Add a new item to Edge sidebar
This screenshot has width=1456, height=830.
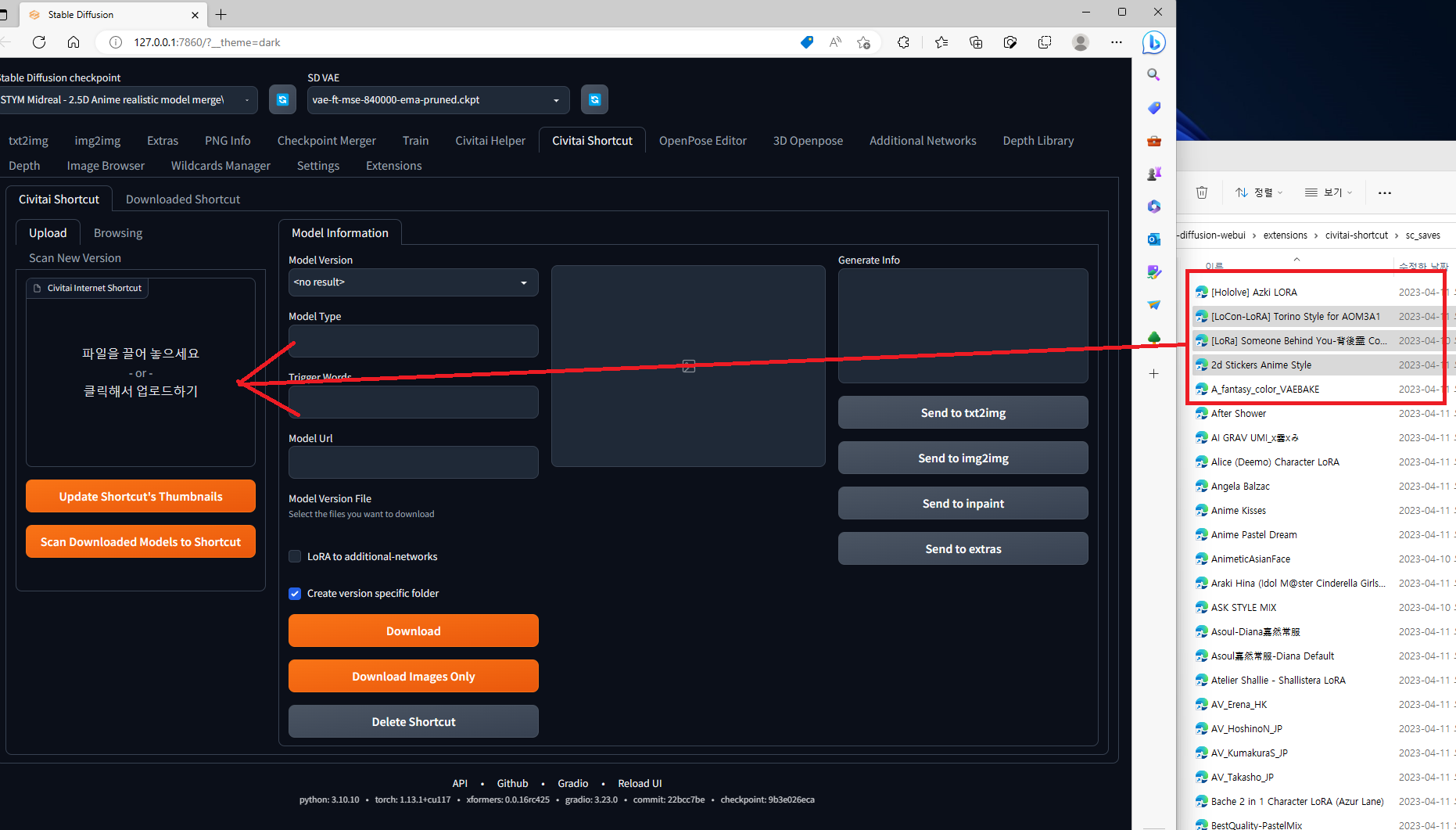coord(1153,374)
